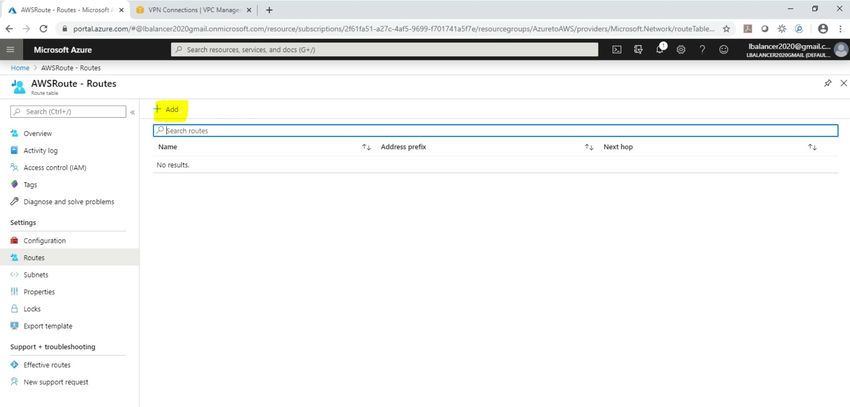850x407 pixels.
Task: Click the global Search resources box
Action: point(384,49)
